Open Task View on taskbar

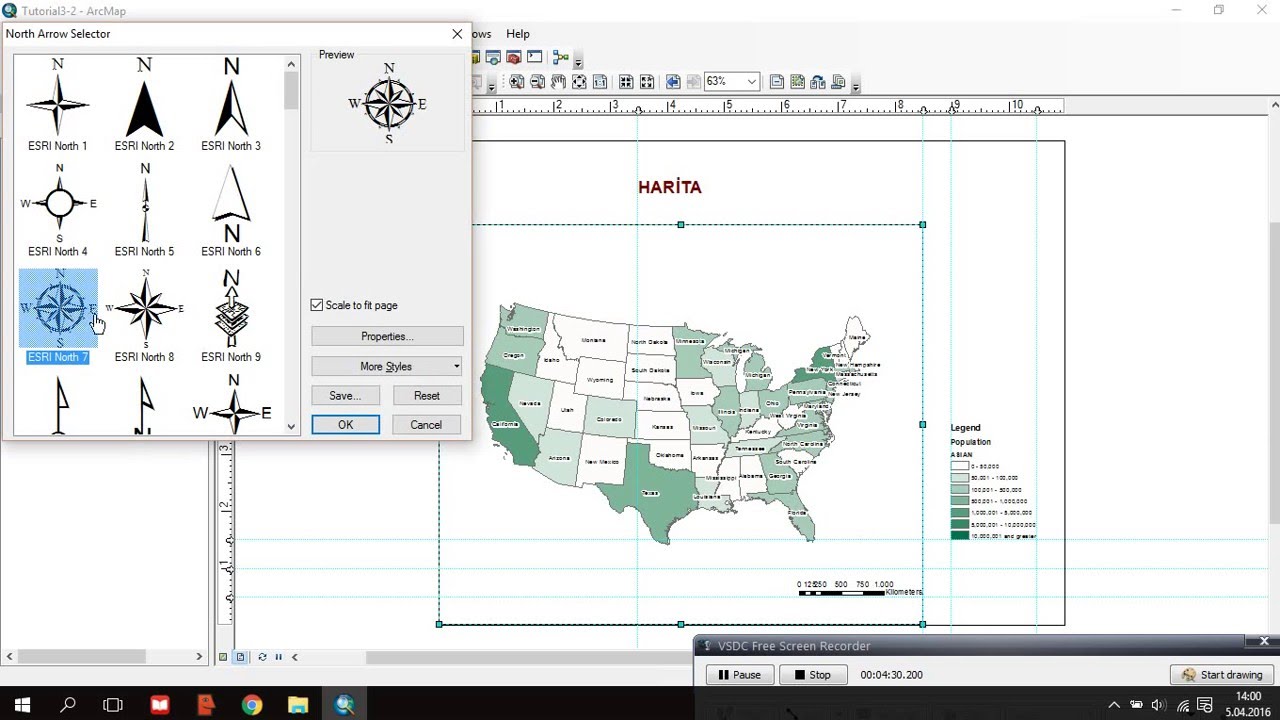click(113, 705)
